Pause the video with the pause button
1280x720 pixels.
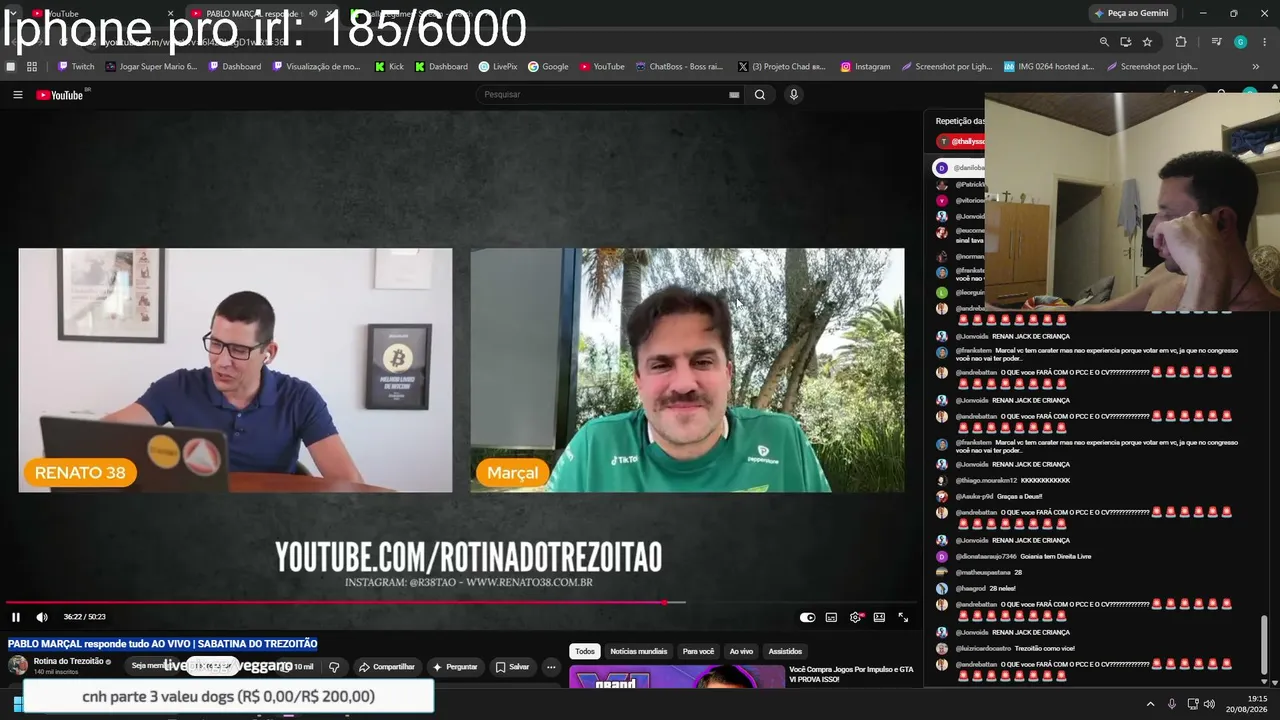[x=16, y=617]
